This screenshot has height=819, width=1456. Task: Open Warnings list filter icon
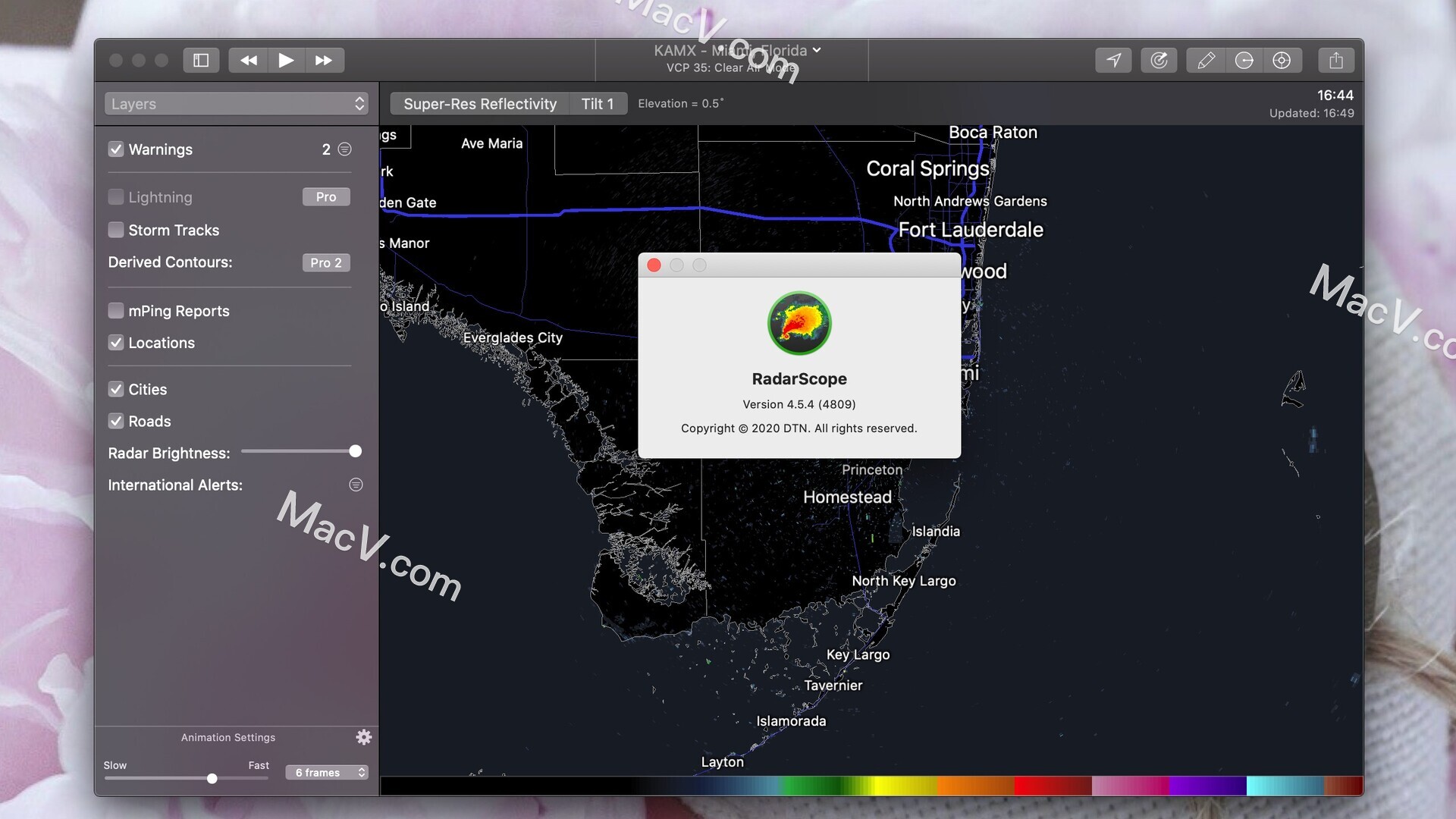click(x=344, y=149)
